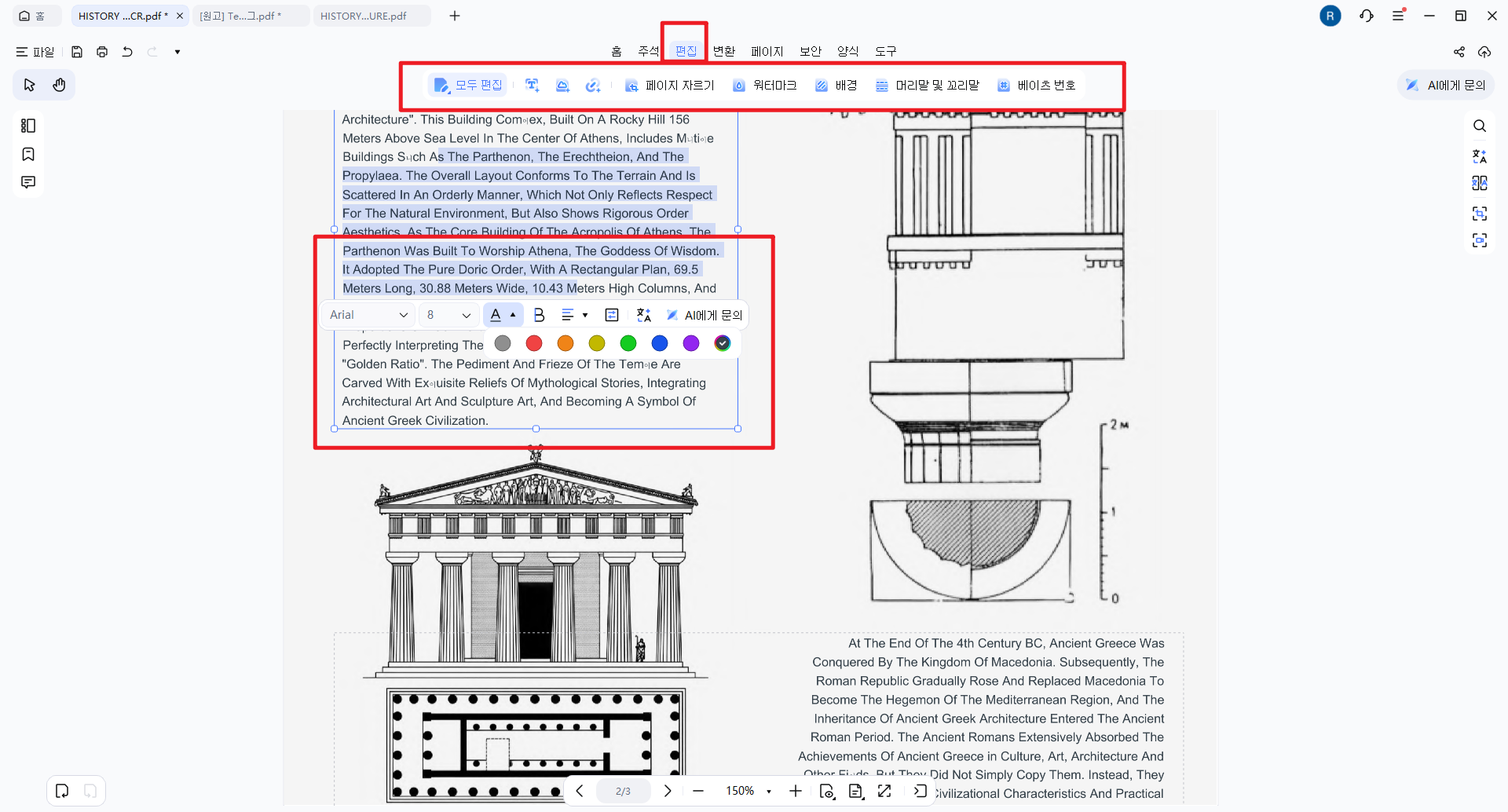1508x812 pixels.
Task: Open search with the magnifier icon
Action: 1480,126
